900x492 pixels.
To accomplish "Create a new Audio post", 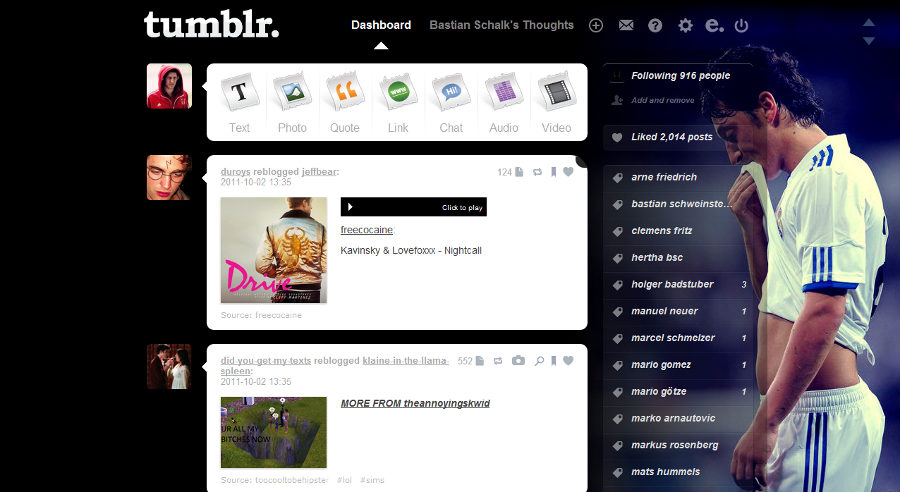I will tap(504, 103).
